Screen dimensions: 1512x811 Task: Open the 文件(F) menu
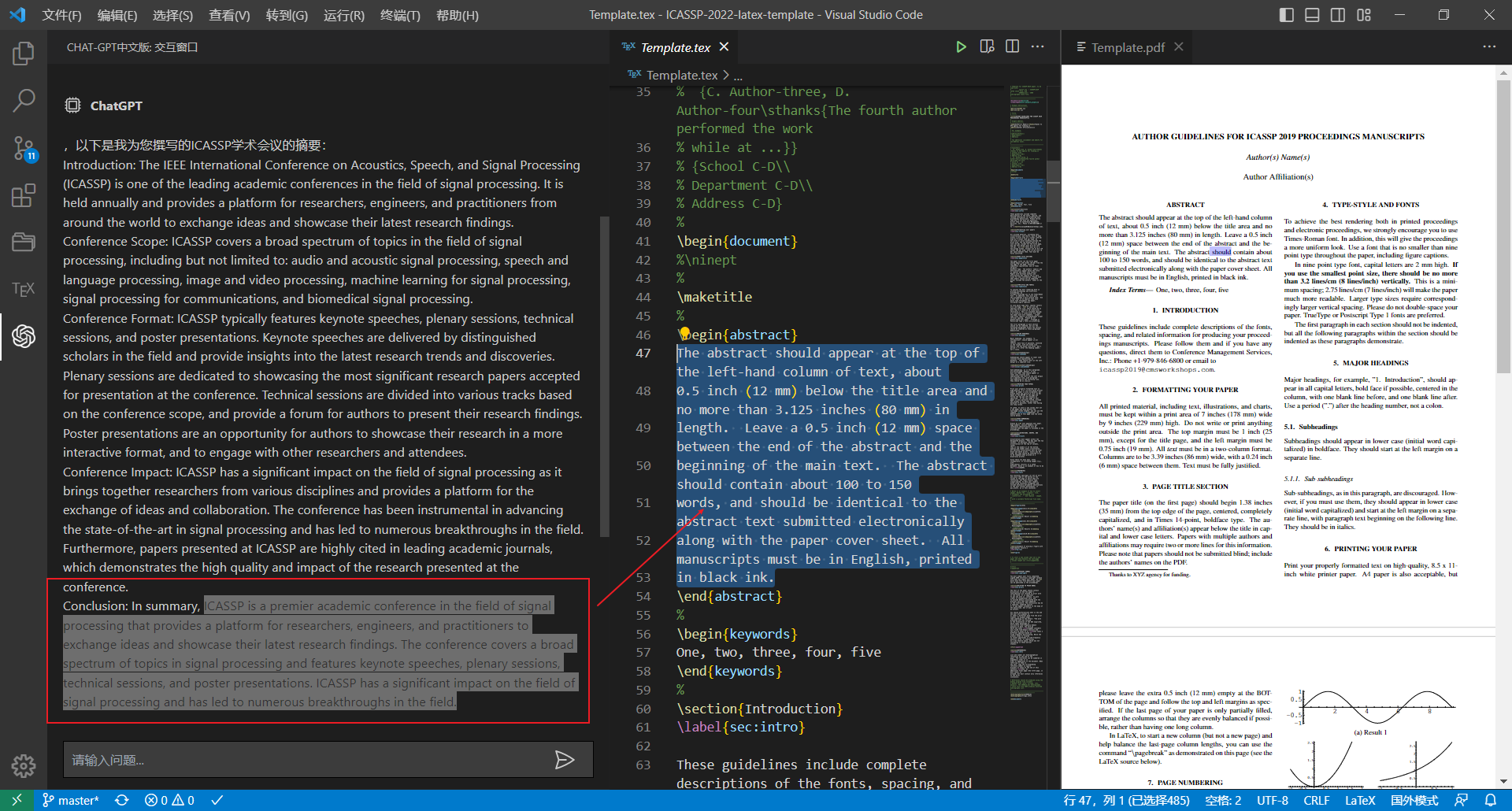pos(61,15)
